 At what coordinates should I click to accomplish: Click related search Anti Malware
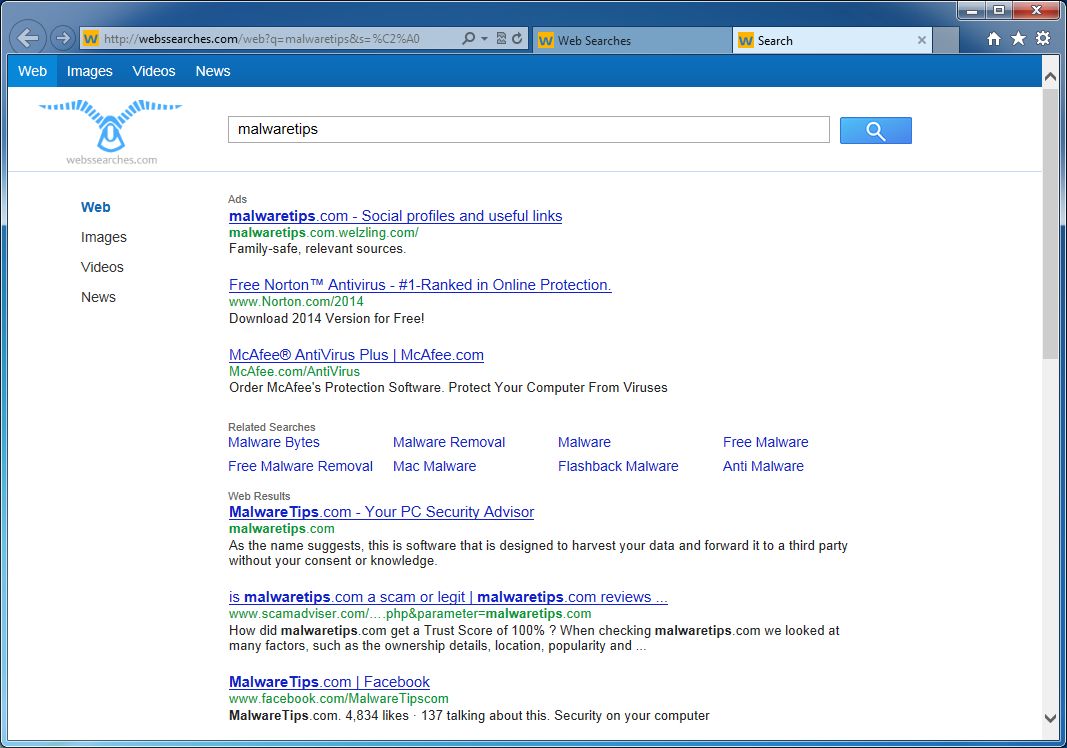pos(763,466)
